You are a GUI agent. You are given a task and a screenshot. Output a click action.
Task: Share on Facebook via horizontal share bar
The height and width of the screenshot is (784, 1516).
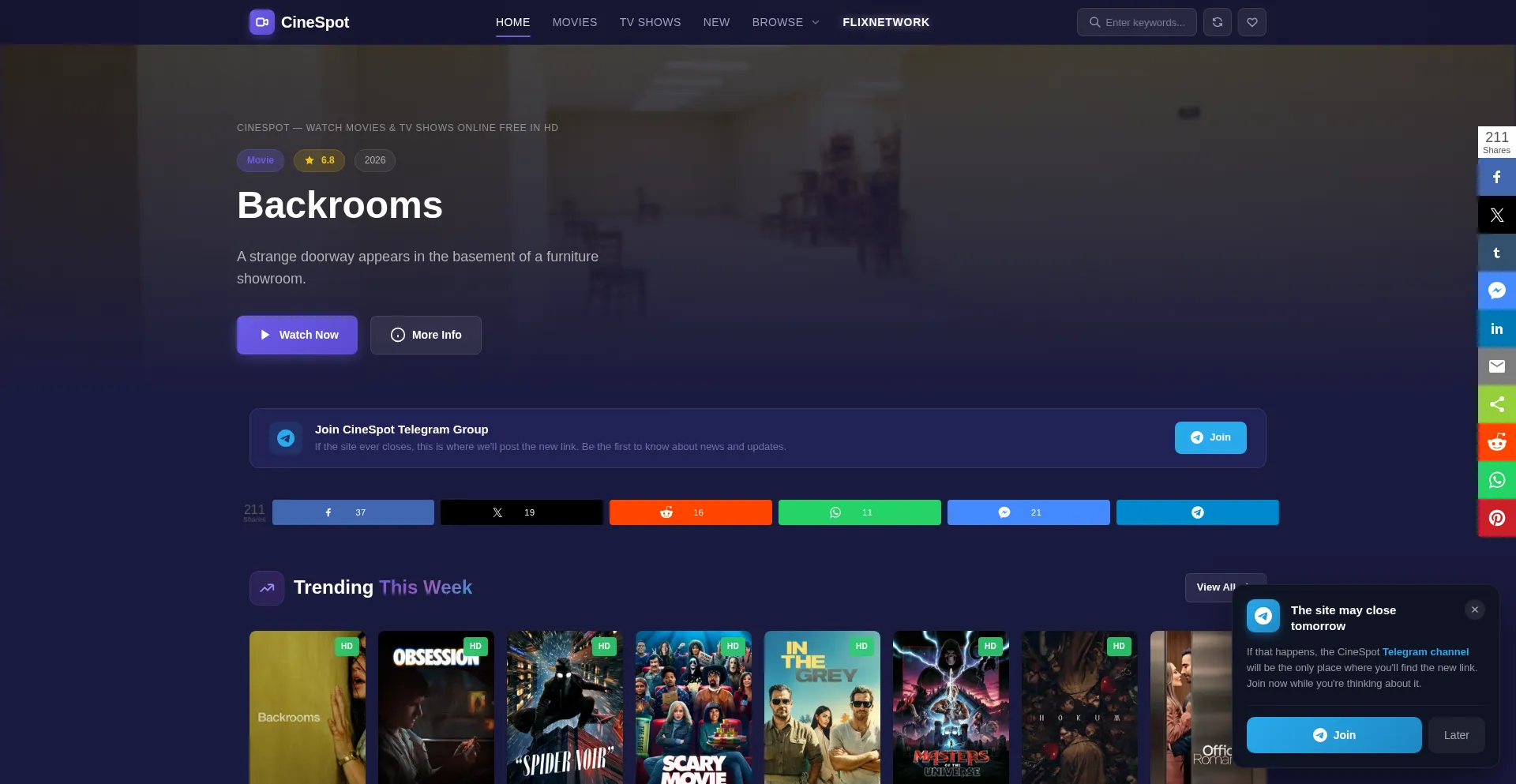pos(353,512)
